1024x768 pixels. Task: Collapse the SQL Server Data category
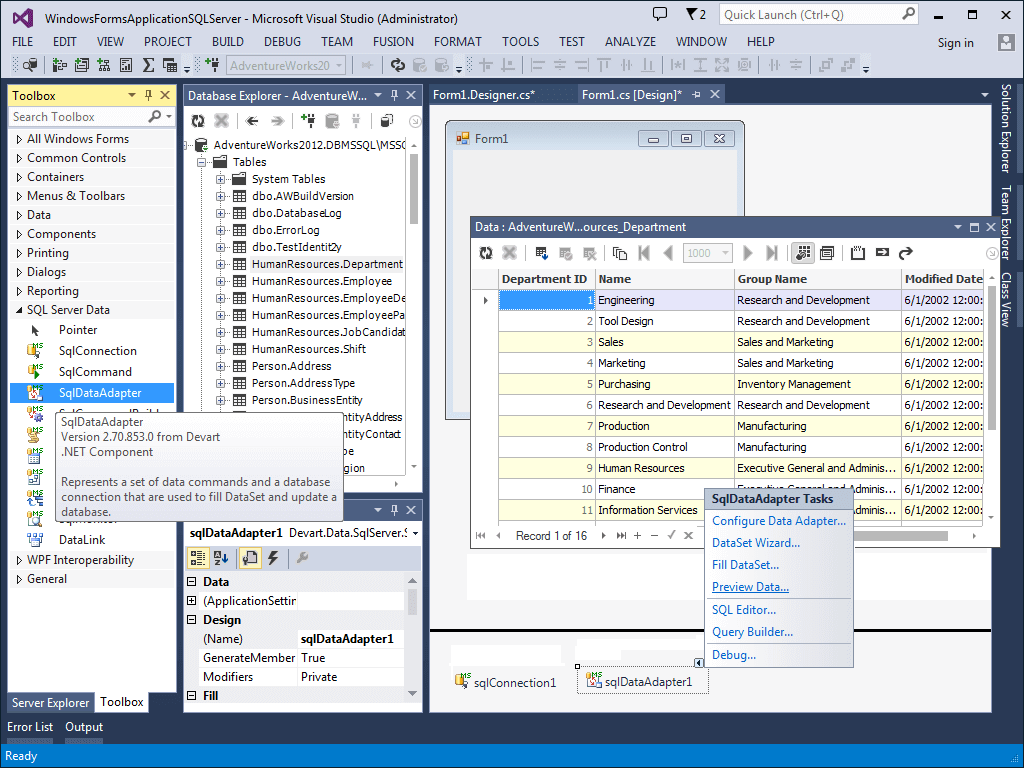19,310
